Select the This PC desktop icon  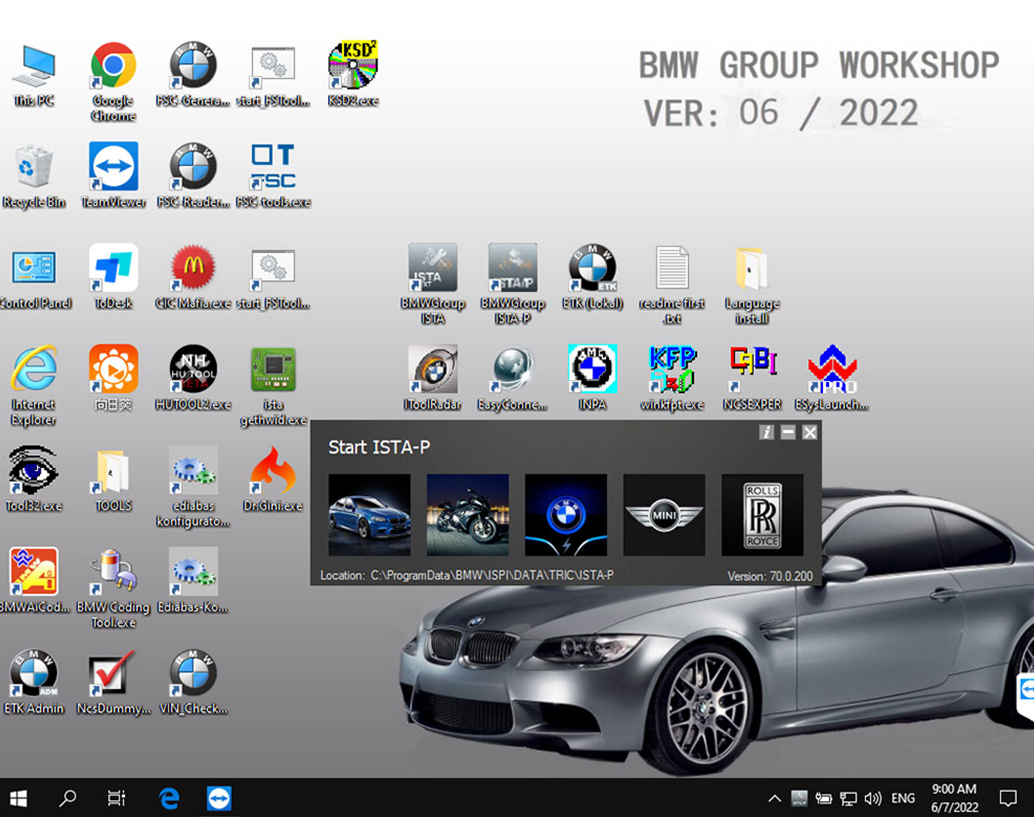[34, 74]
